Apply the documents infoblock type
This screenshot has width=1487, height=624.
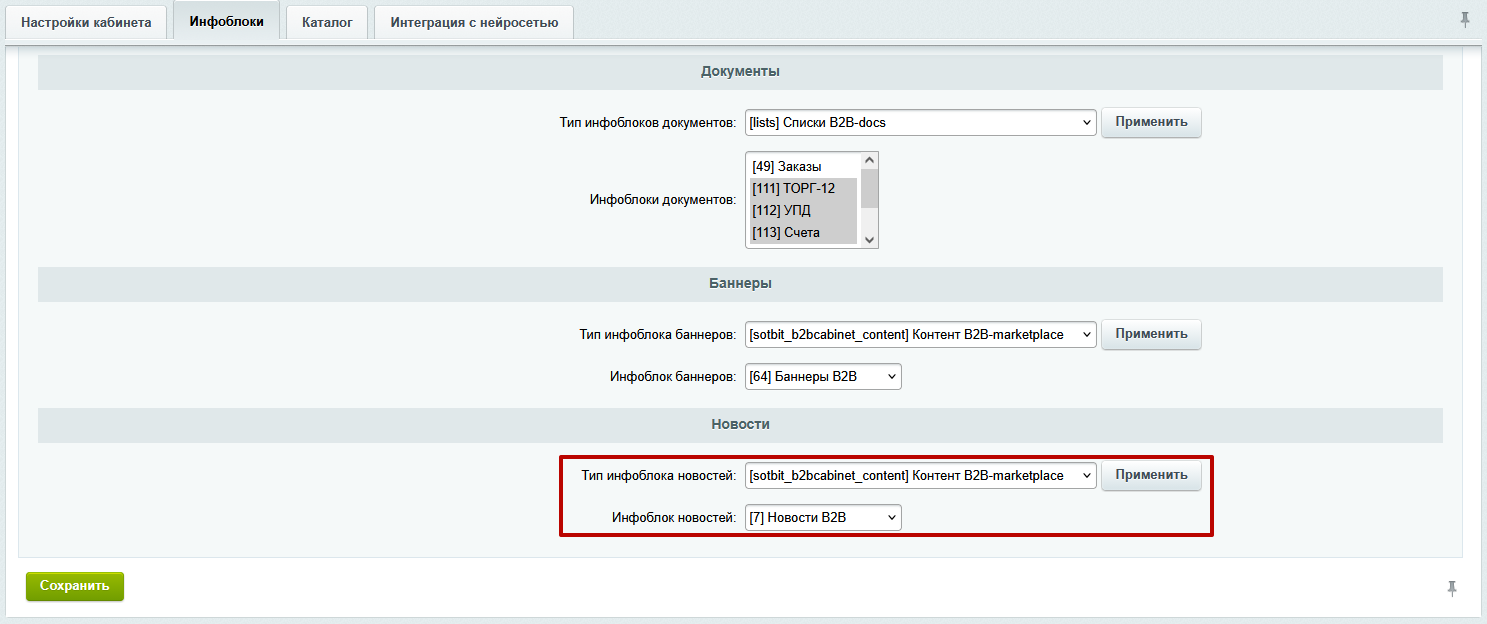pos(1151,122)
